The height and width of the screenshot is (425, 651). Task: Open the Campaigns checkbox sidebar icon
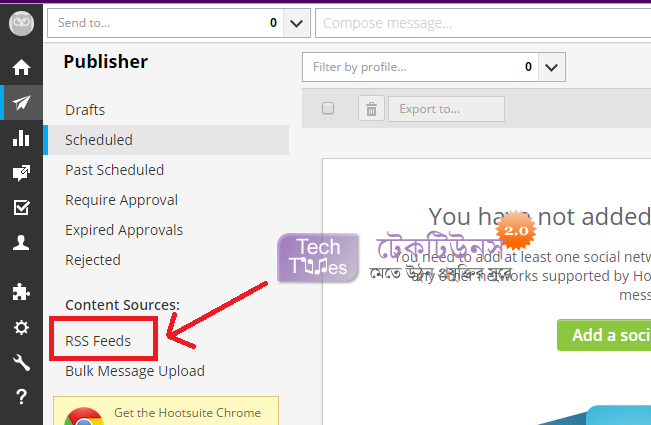[x=21, y=208]
